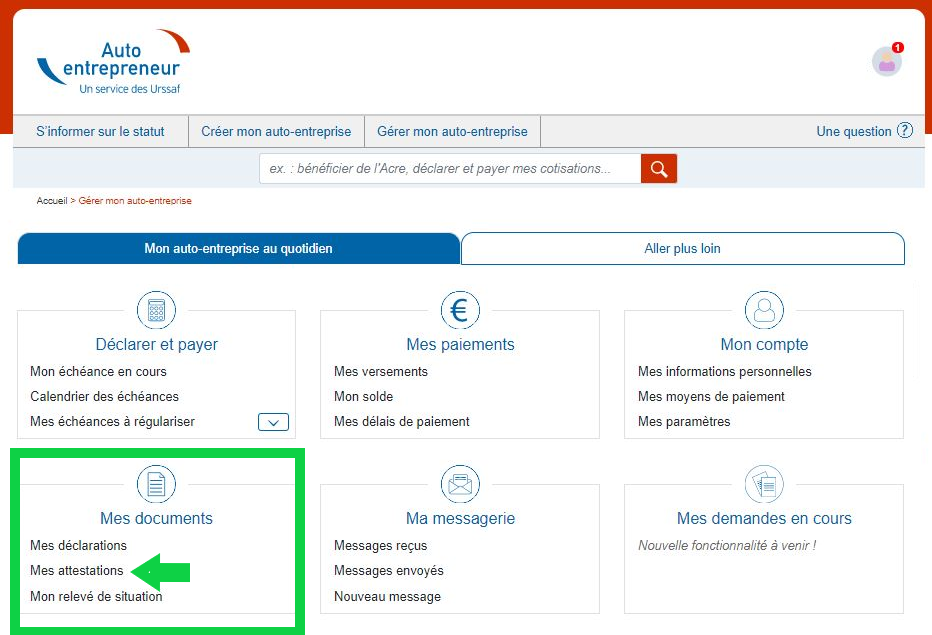
Task: Select the euro icon above Mes paiements
Action: [x=460, y=310]
